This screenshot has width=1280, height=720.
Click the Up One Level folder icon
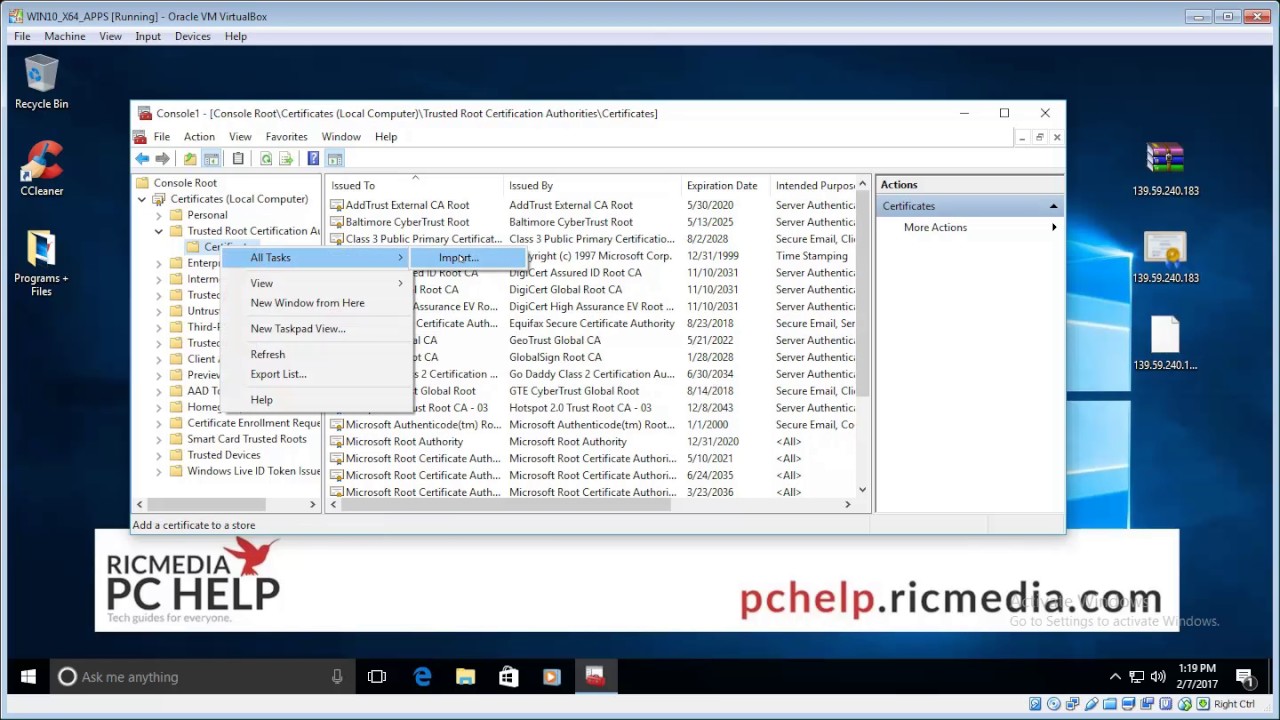click(x=190, y=159)
